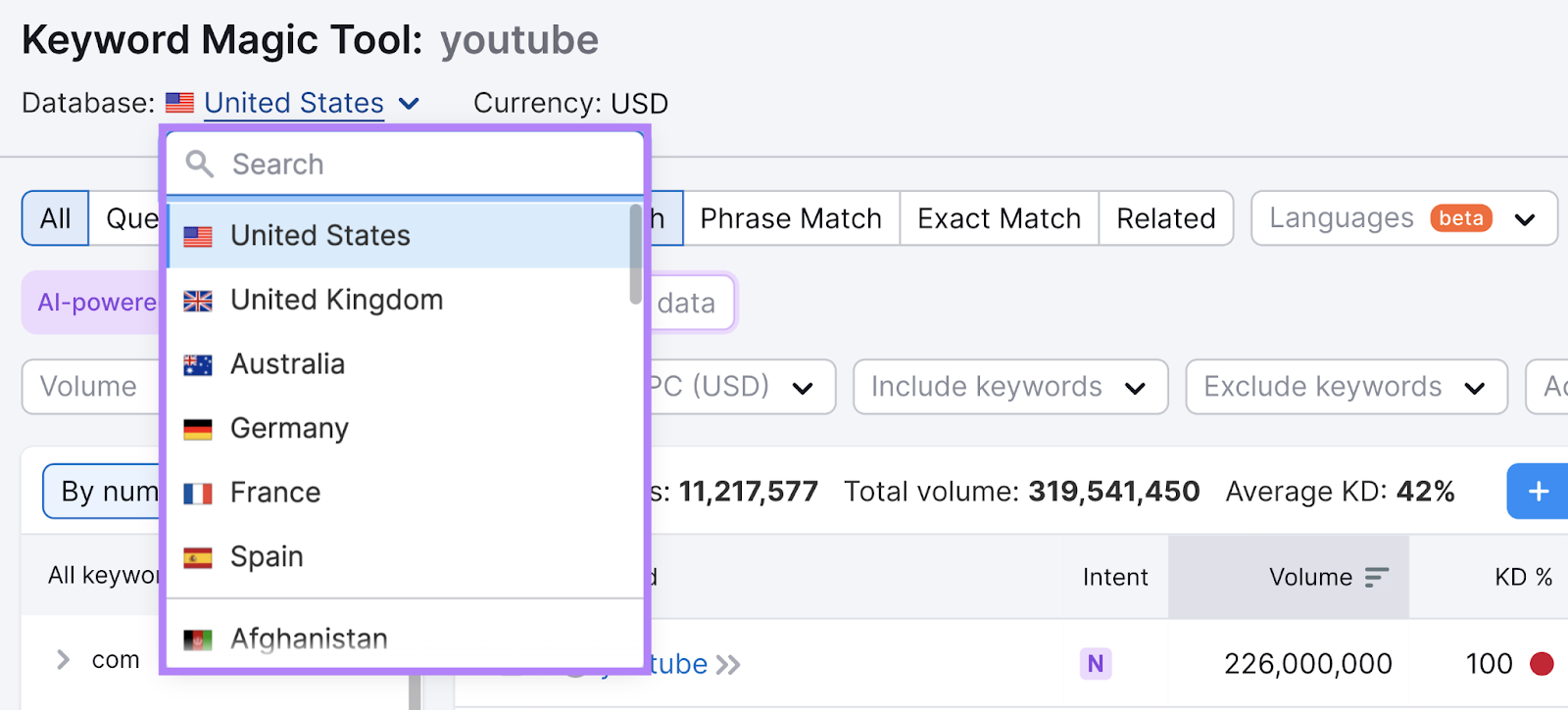
Task: Click the total volume 319,541,450 figure
Action: click(1113, 491)
